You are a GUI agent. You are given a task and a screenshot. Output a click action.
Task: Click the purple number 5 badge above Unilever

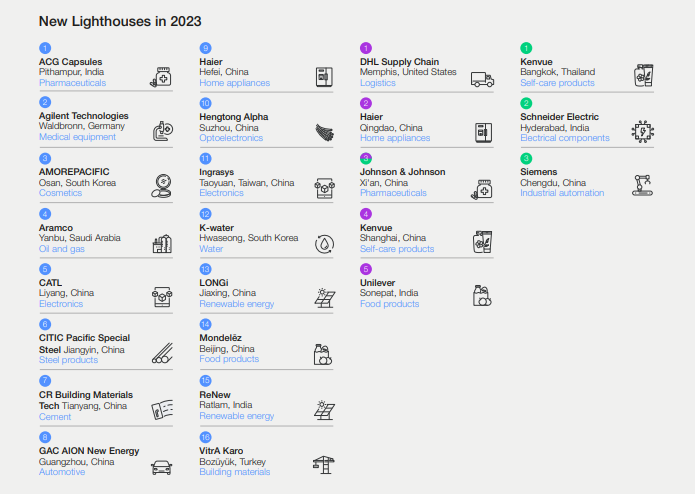(366, 269)
